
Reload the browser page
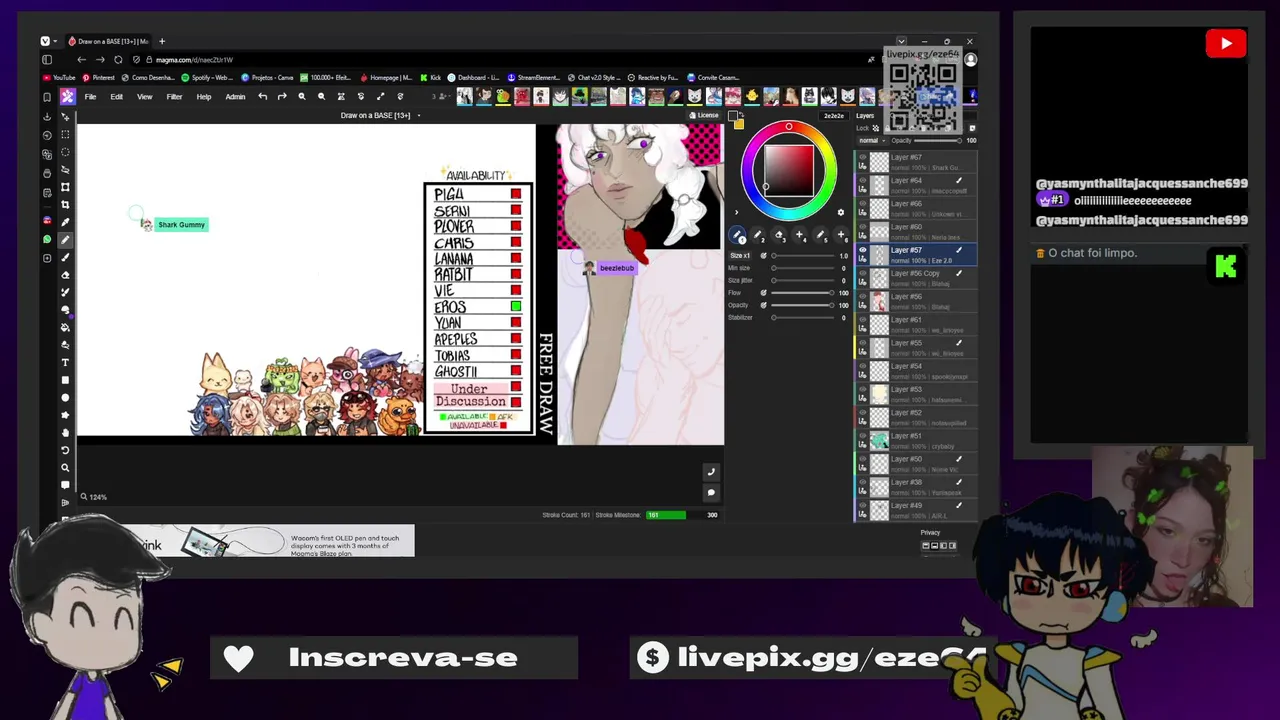coord(118,59)
